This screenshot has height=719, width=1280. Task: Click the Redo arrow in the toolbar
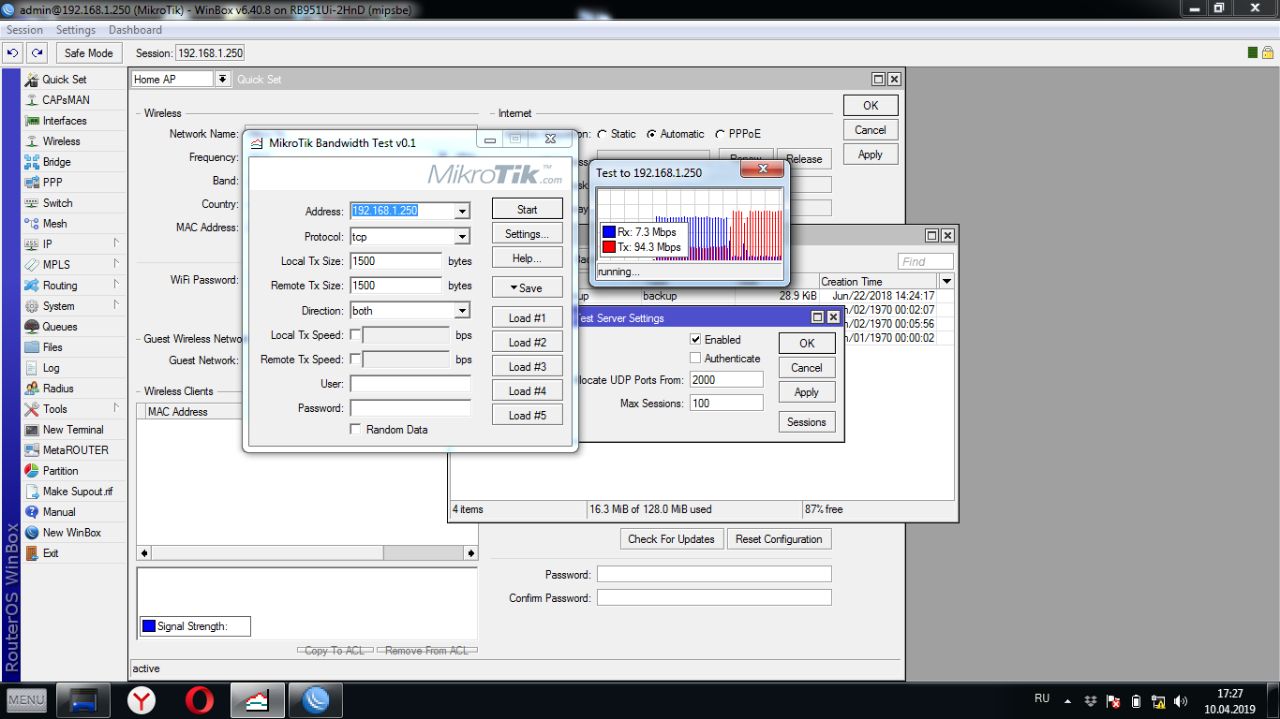37,53
